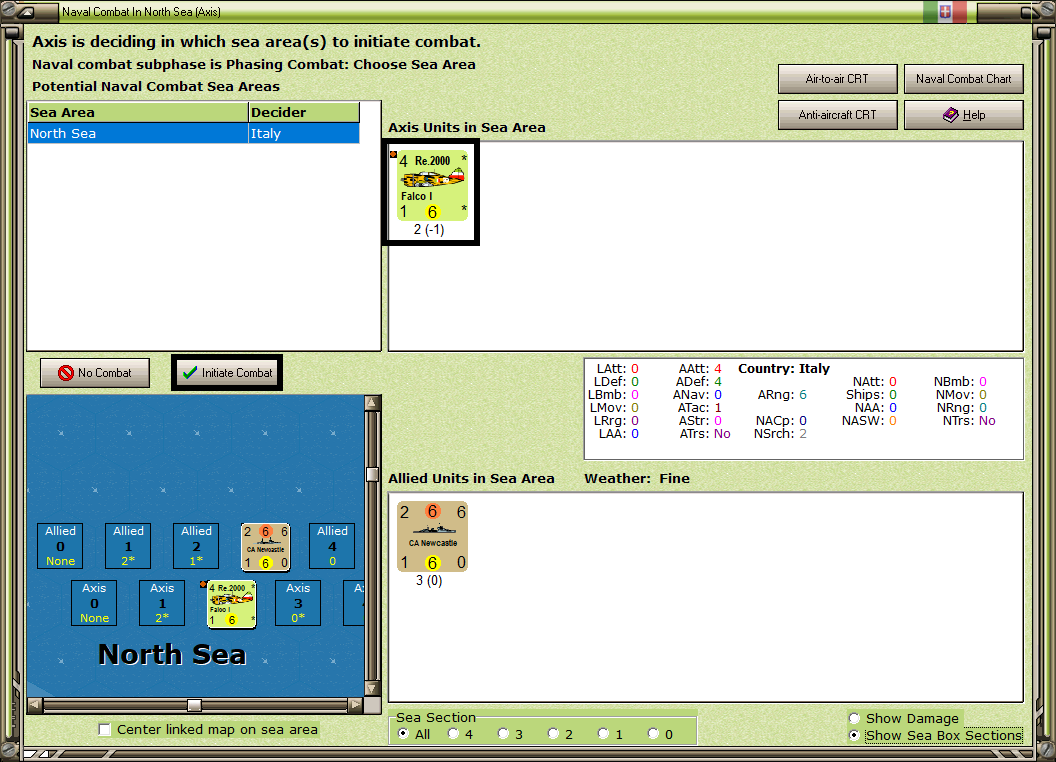
Task: Click the map's vertical scrollbar down arrow
Action: (372, 689)
